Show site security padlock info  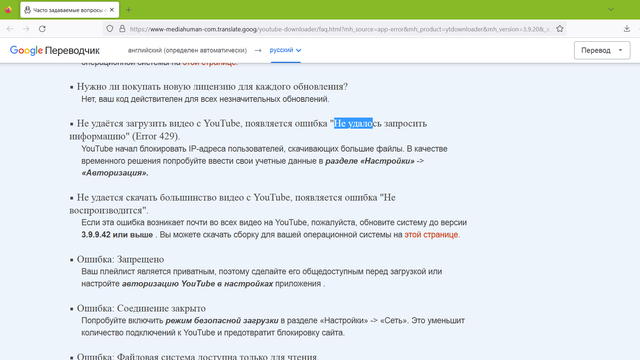pos(122,29)
